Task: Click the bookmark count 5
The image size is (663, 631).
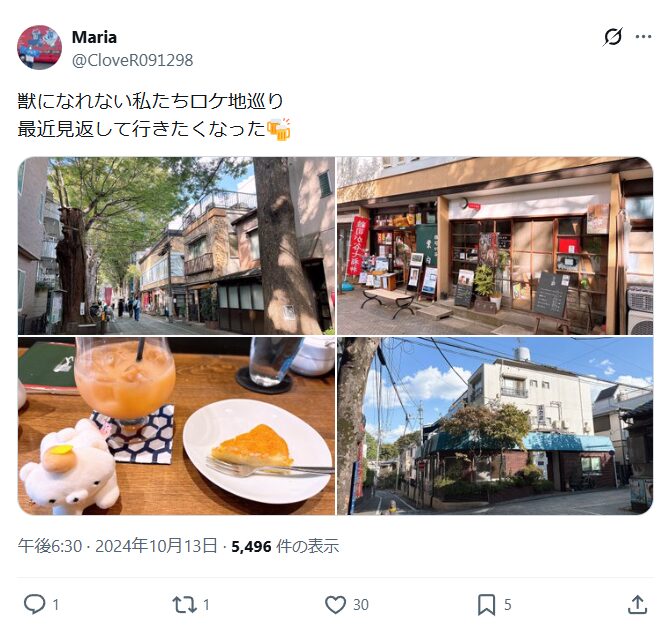Action: coord(508,605)
